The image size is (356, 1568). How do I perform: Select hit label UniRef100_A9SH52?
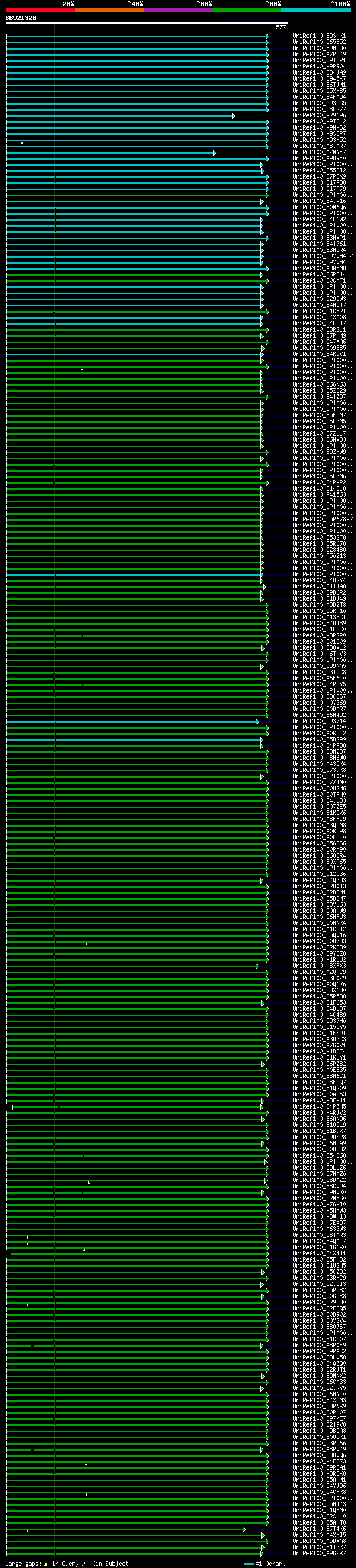point(319,140)
